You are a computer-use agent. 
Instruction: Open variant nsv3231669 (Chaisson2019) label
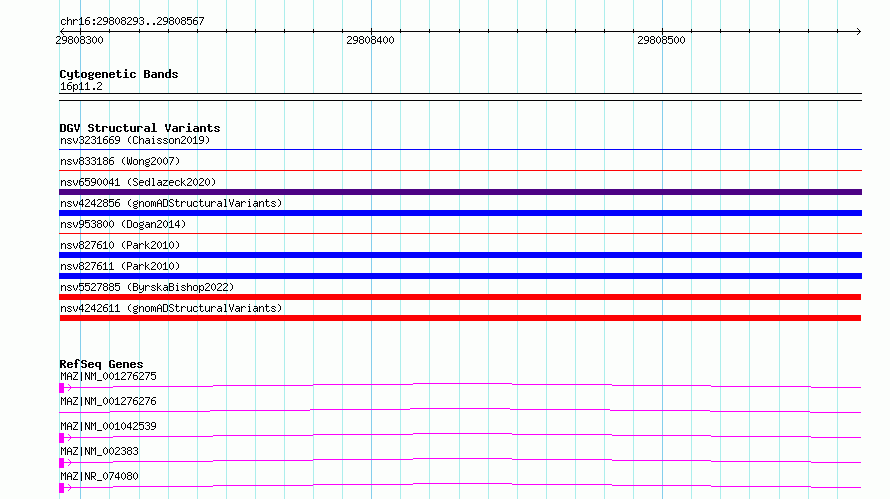point(135,140)
